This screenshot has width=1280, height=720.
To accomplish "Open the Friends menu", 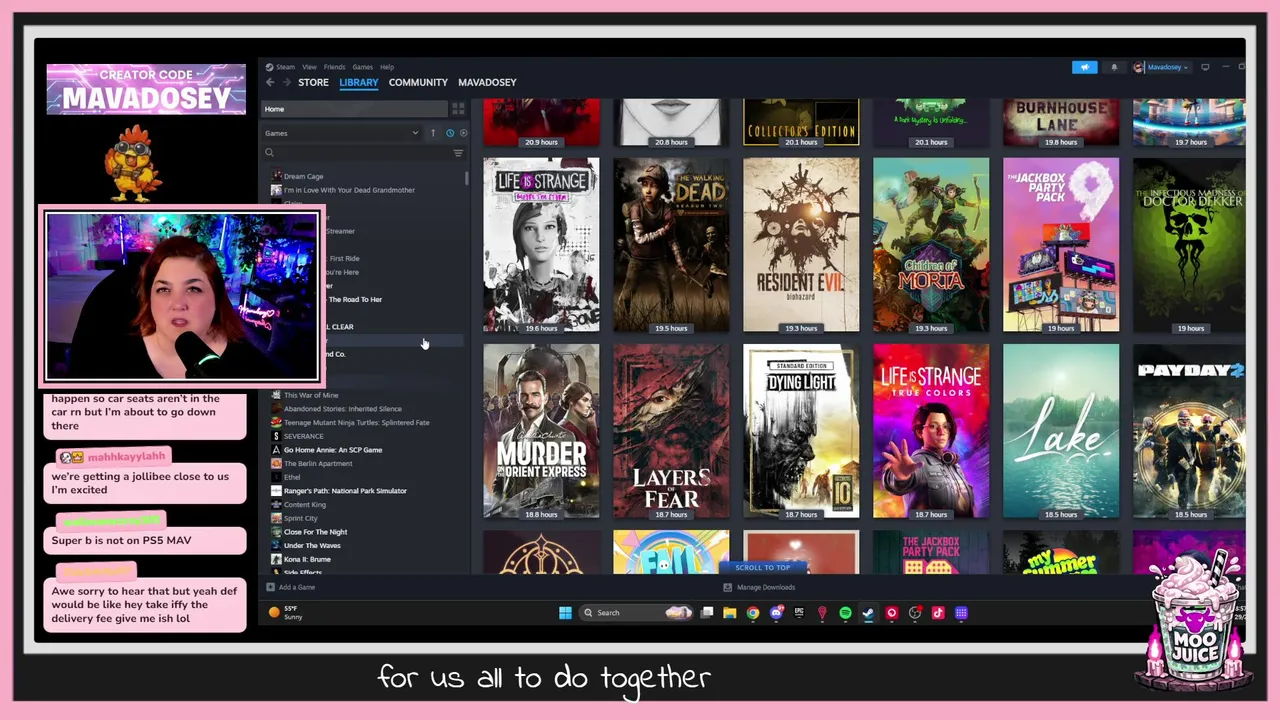I will (334, 67).
